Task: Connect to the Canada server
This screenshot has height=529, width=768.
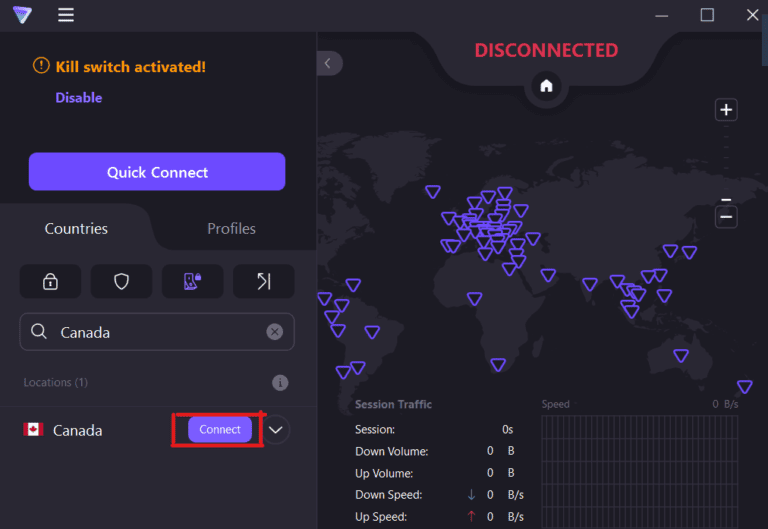Action: [220, 430]
